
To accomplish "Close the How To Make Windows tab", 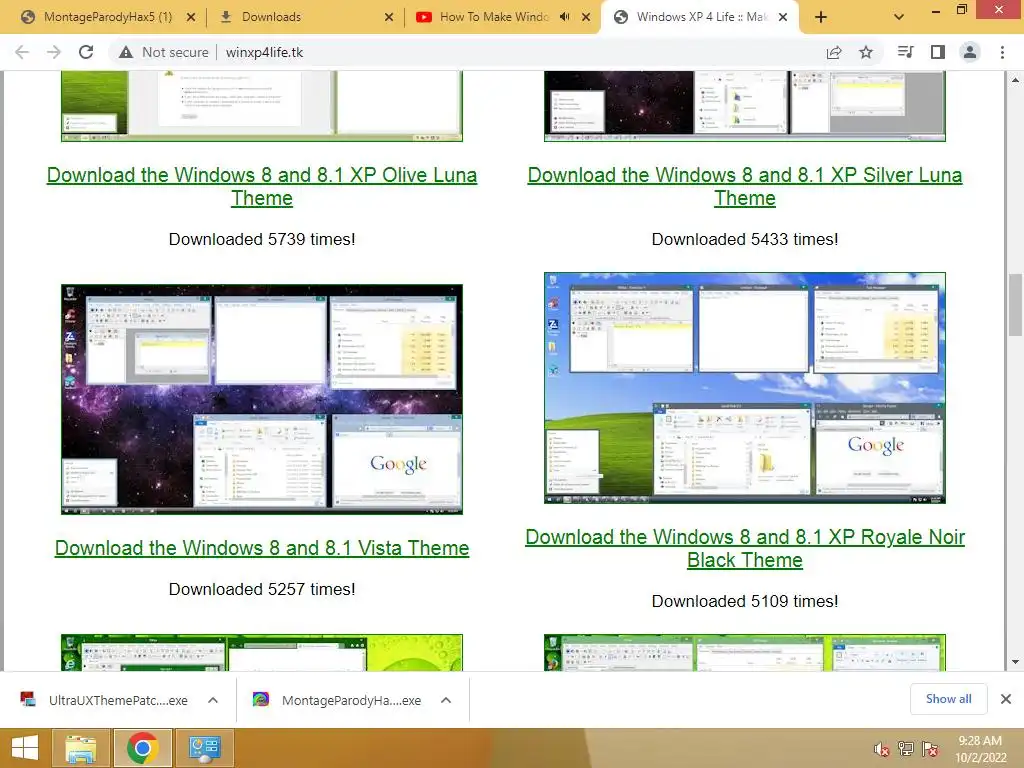I will pos(586,17).
